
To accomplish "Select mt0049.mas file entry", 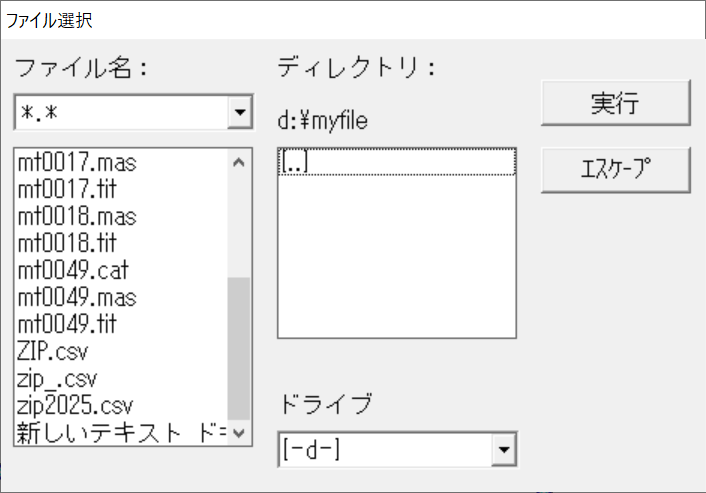I will coord(77,297).
